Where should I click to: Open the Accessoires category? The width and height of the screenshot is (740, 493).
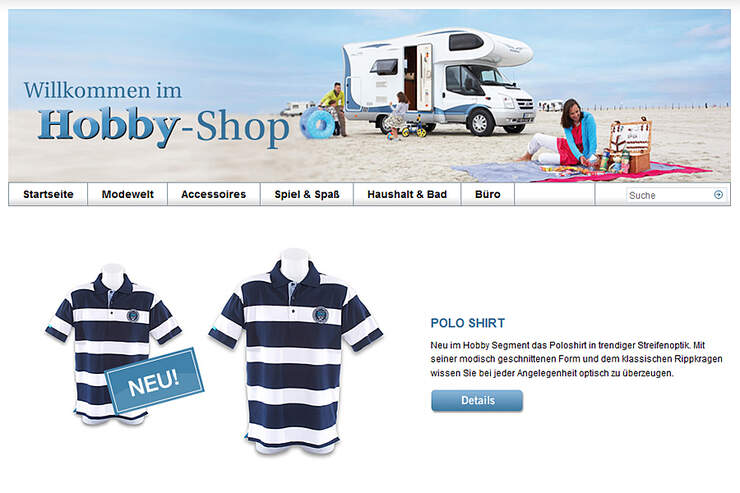point(213,194)
